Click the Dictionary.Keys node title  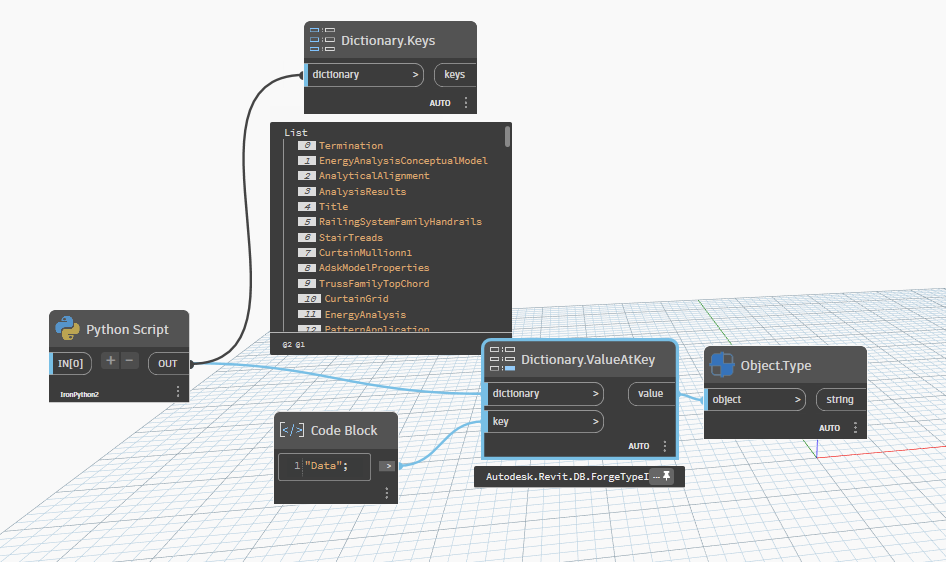click(x=388, y=40)
